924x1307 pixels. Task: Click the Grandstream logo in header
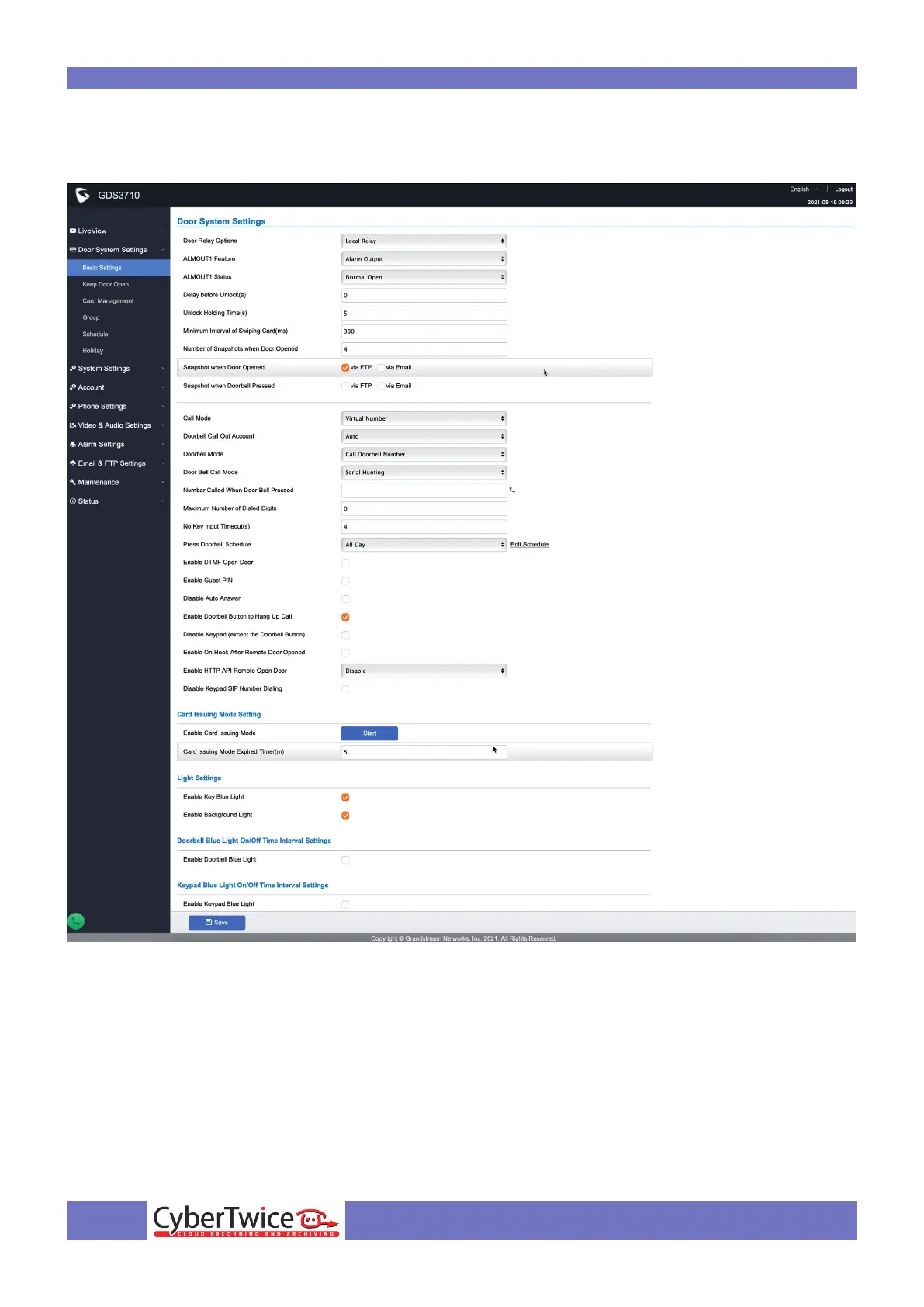[82, 195]
